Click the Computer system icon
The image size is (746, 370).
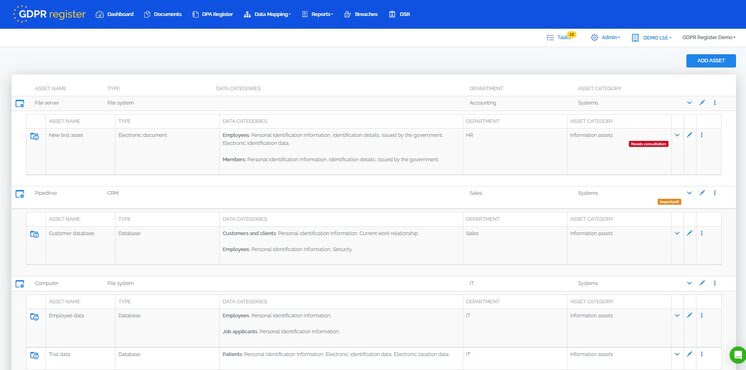[x=20, y=283]
